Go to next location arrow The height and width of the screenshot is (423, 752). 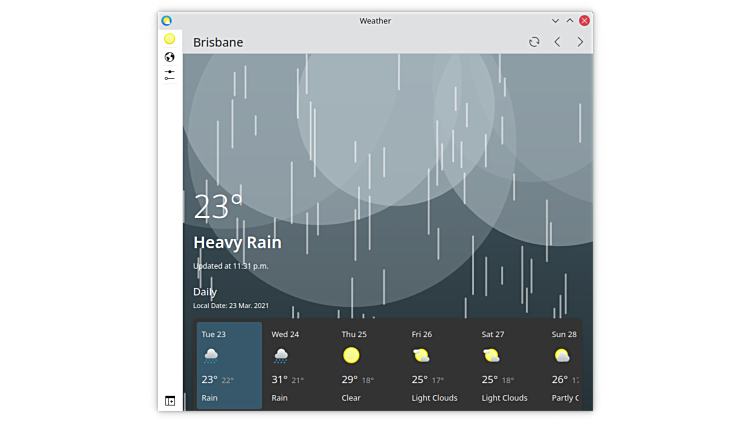click(x=580, y=42)
